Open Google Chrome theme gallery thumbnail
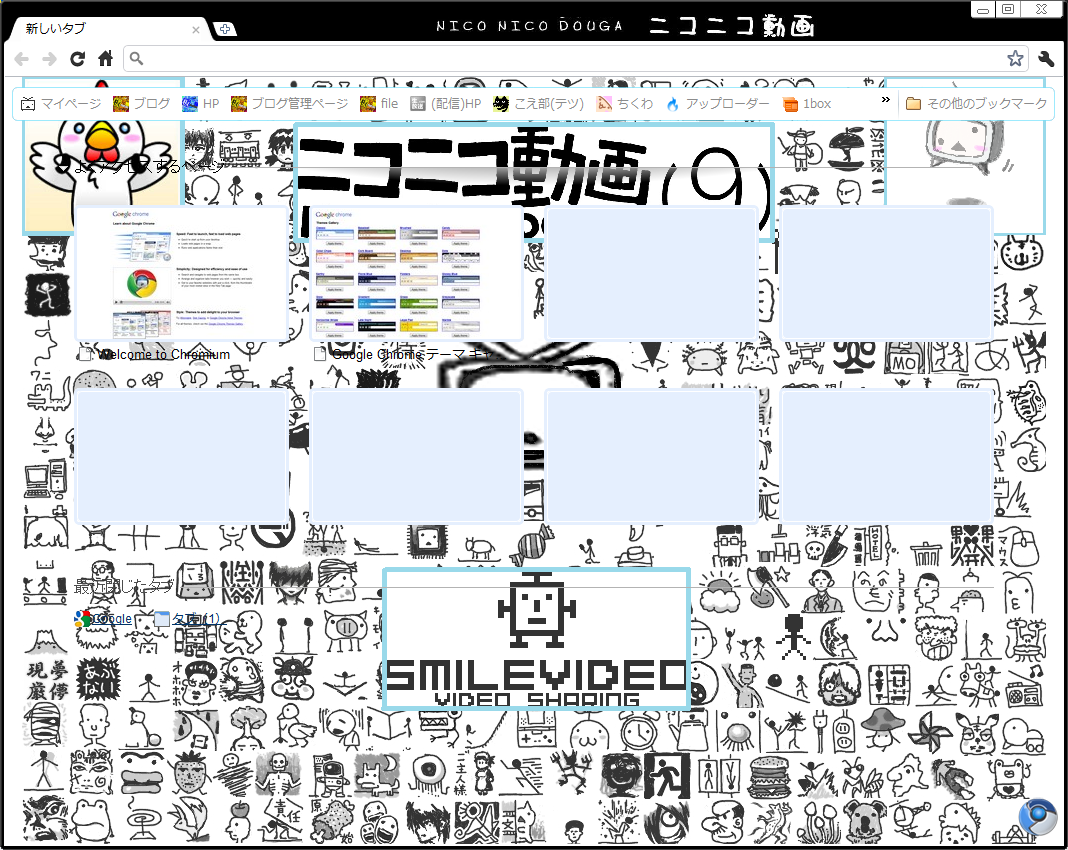 [x=416, y=274]
